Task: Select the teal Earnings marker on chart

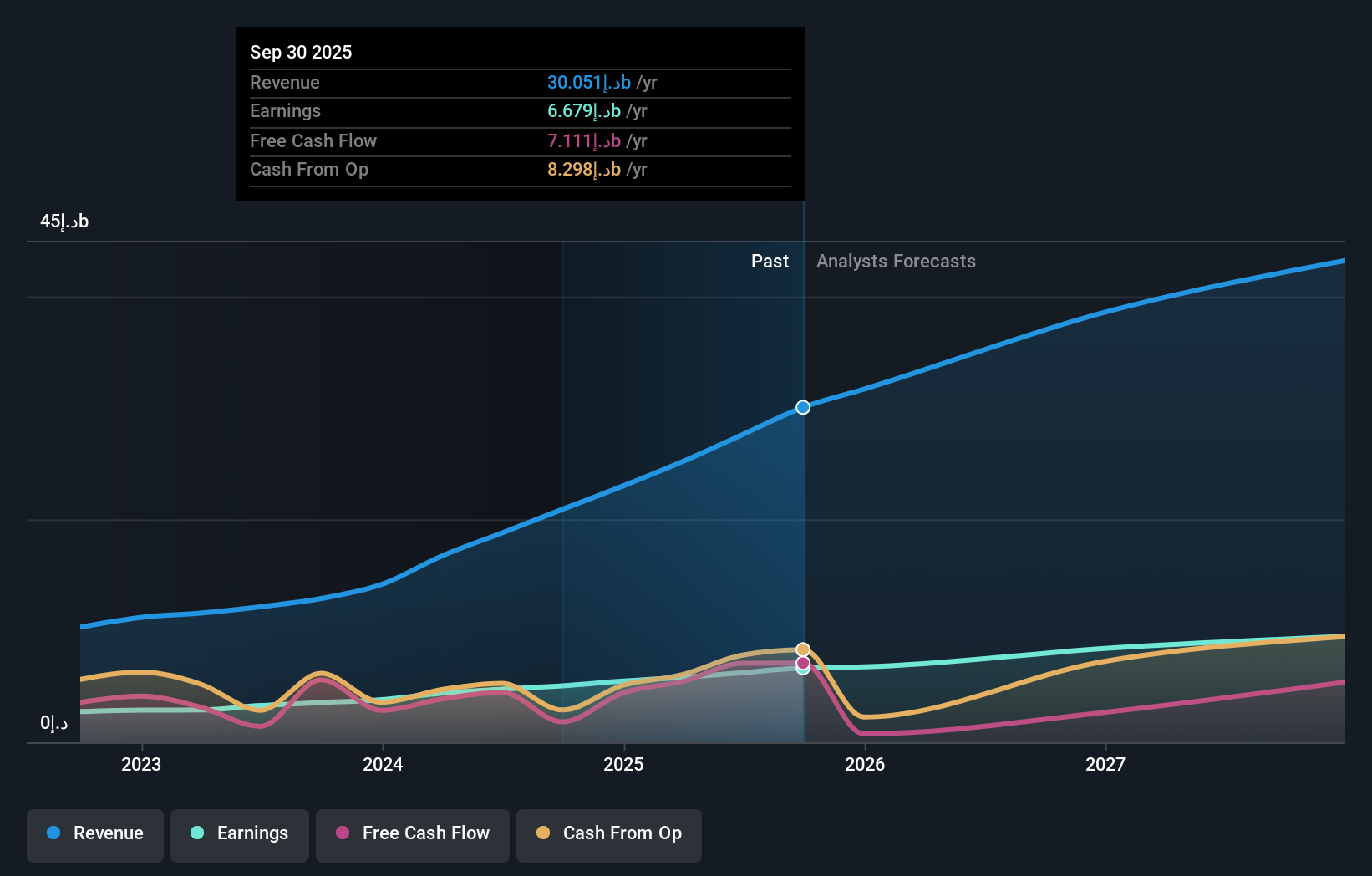Action: tap(802, 670)
